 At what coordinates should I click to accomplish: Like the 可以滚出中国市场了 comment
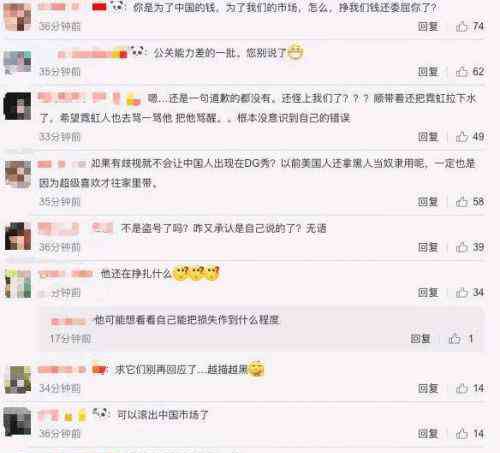click(x=462, y=434)
